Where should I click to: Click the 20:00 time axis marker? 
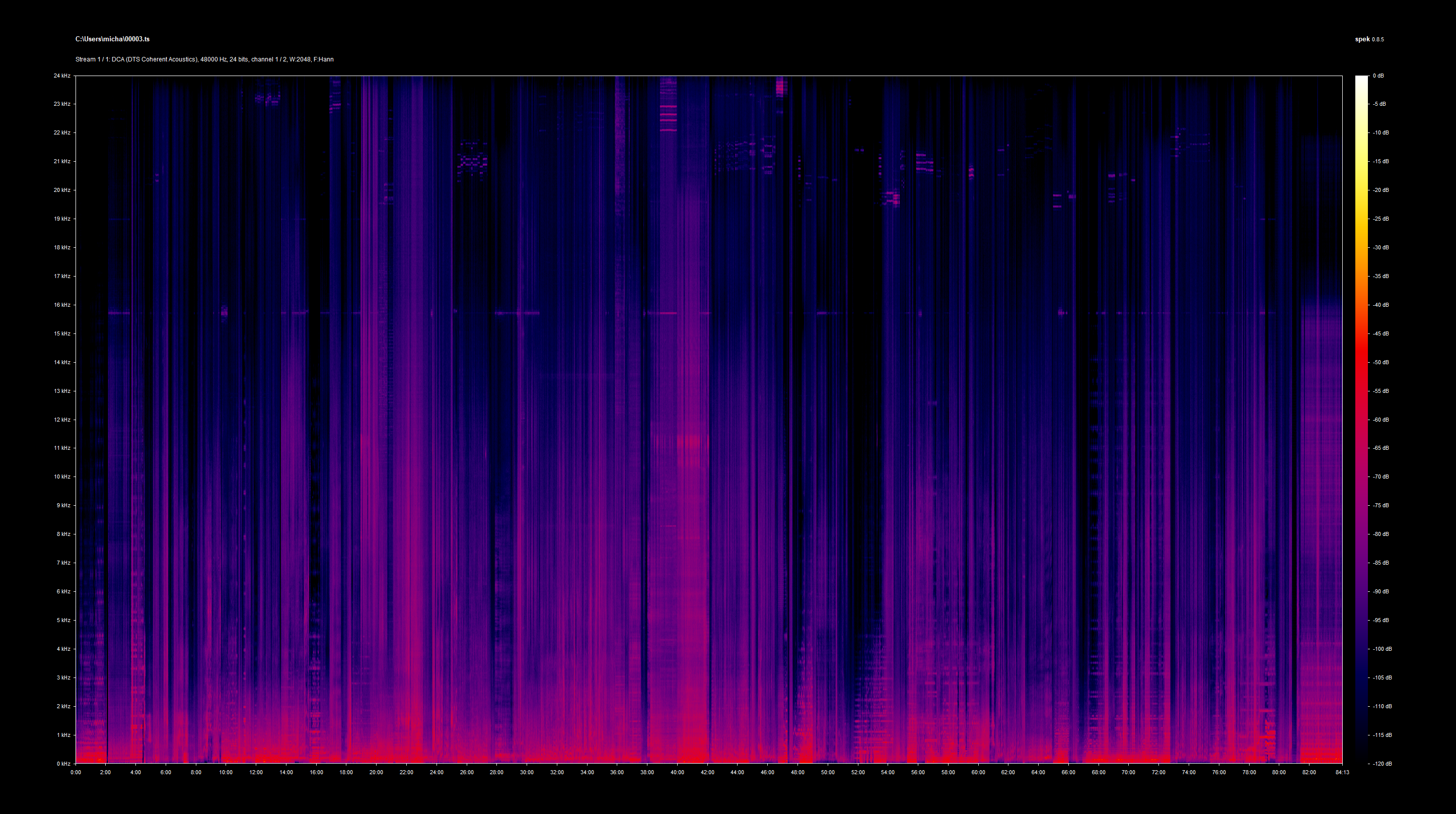(377, 773)
